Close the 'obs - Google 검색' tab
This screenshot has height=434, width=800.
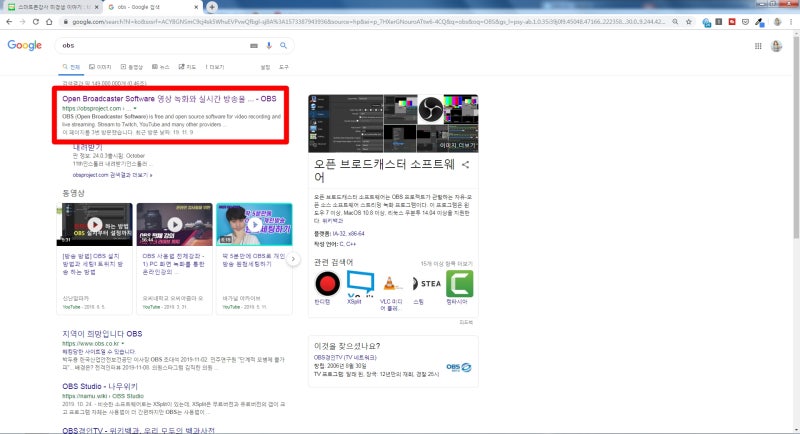tap(196, 7)
